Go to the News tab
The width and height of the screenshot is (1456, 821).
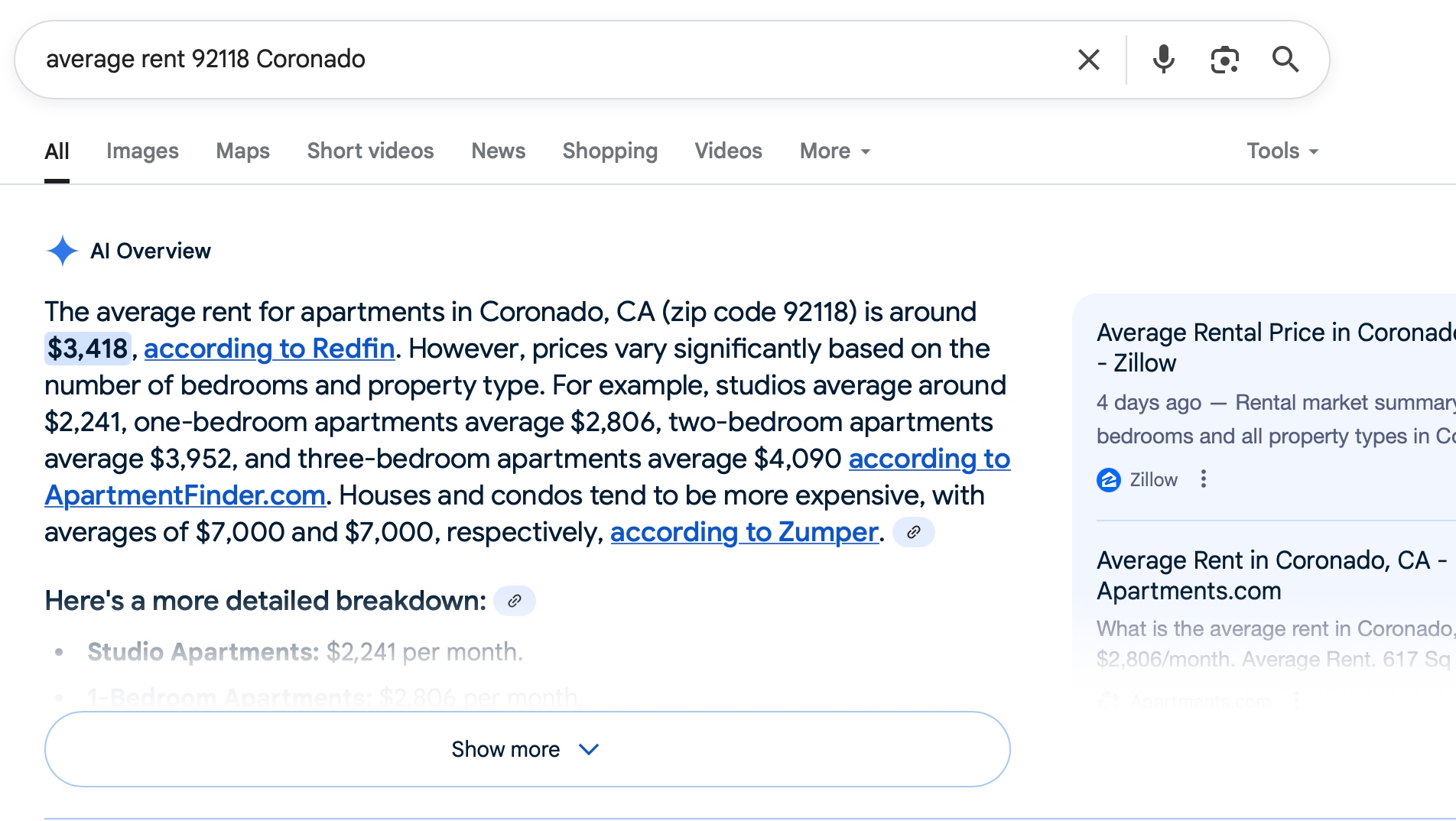click(498, 151)
